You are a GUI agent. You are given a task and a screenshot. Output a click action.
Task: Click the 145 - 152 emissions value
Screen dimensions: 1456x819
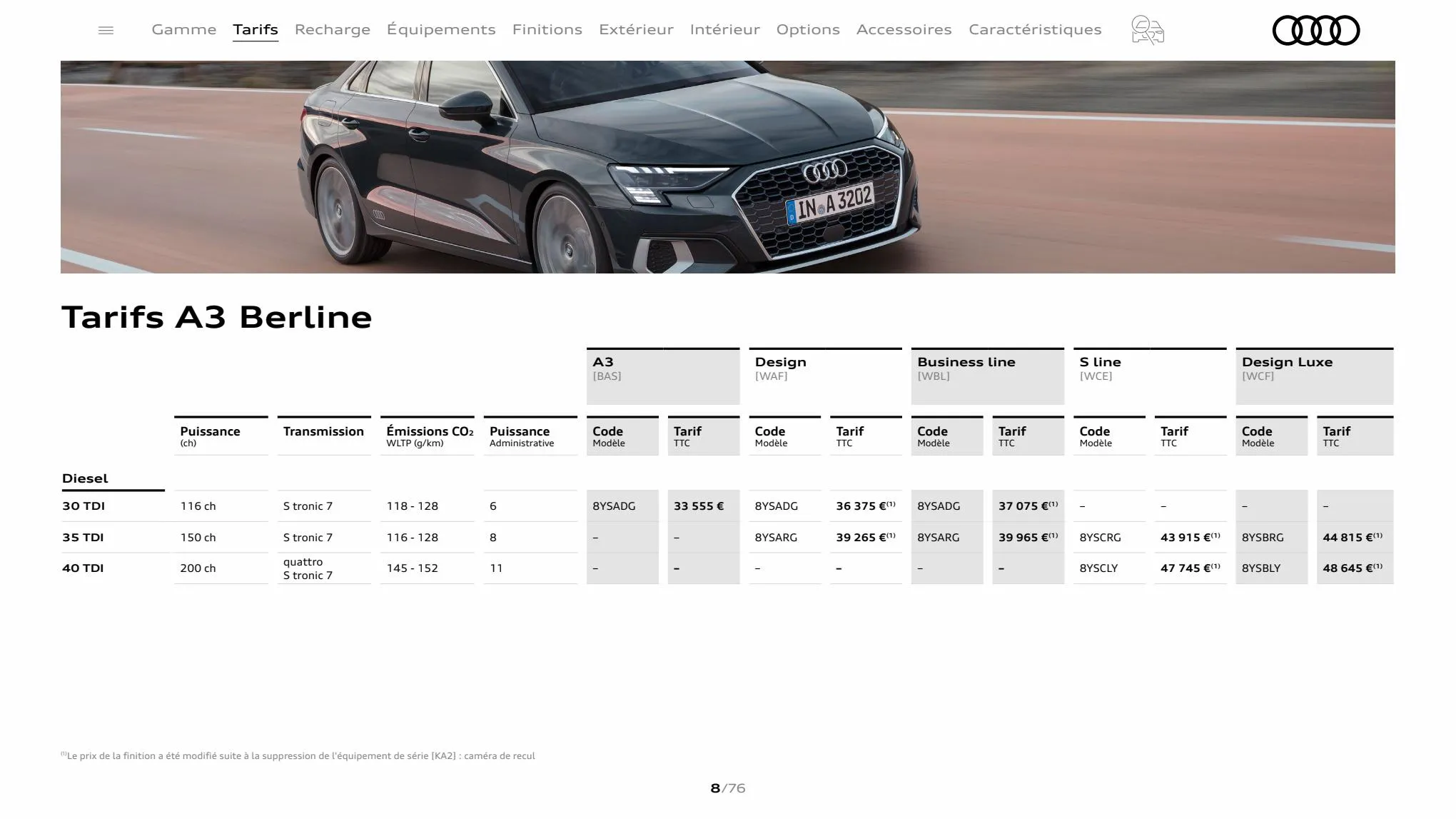[x=413, y=568]
